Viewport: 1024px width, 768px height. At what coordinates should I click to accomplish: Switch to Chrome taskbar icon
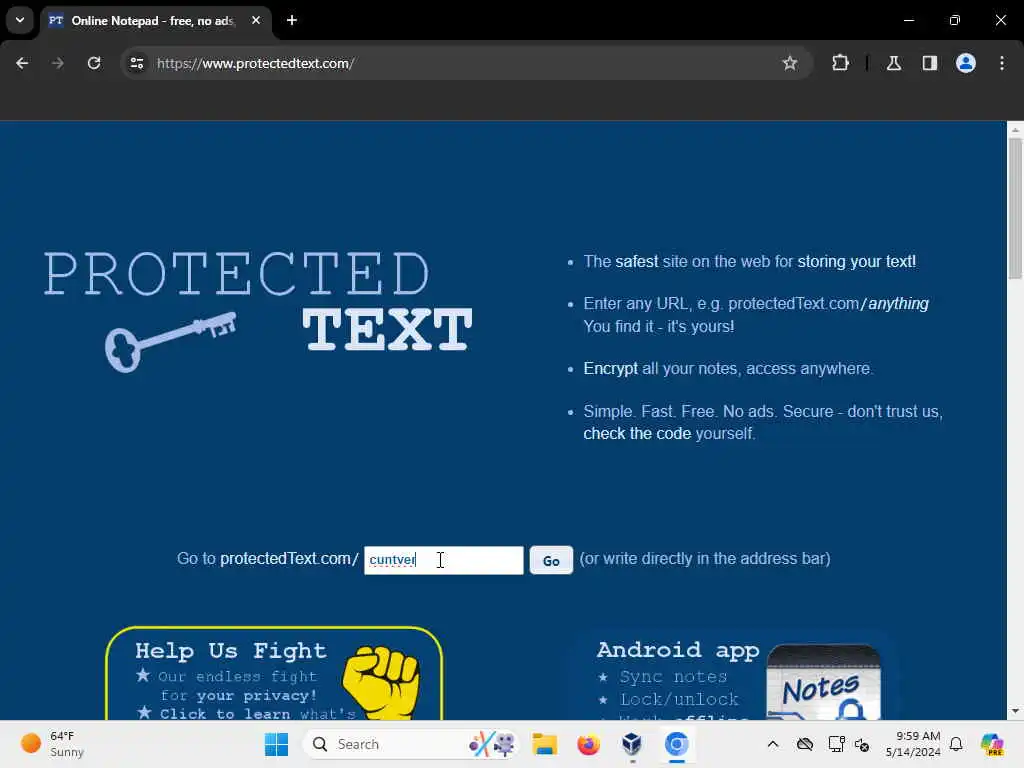click(x=677, y=744)
